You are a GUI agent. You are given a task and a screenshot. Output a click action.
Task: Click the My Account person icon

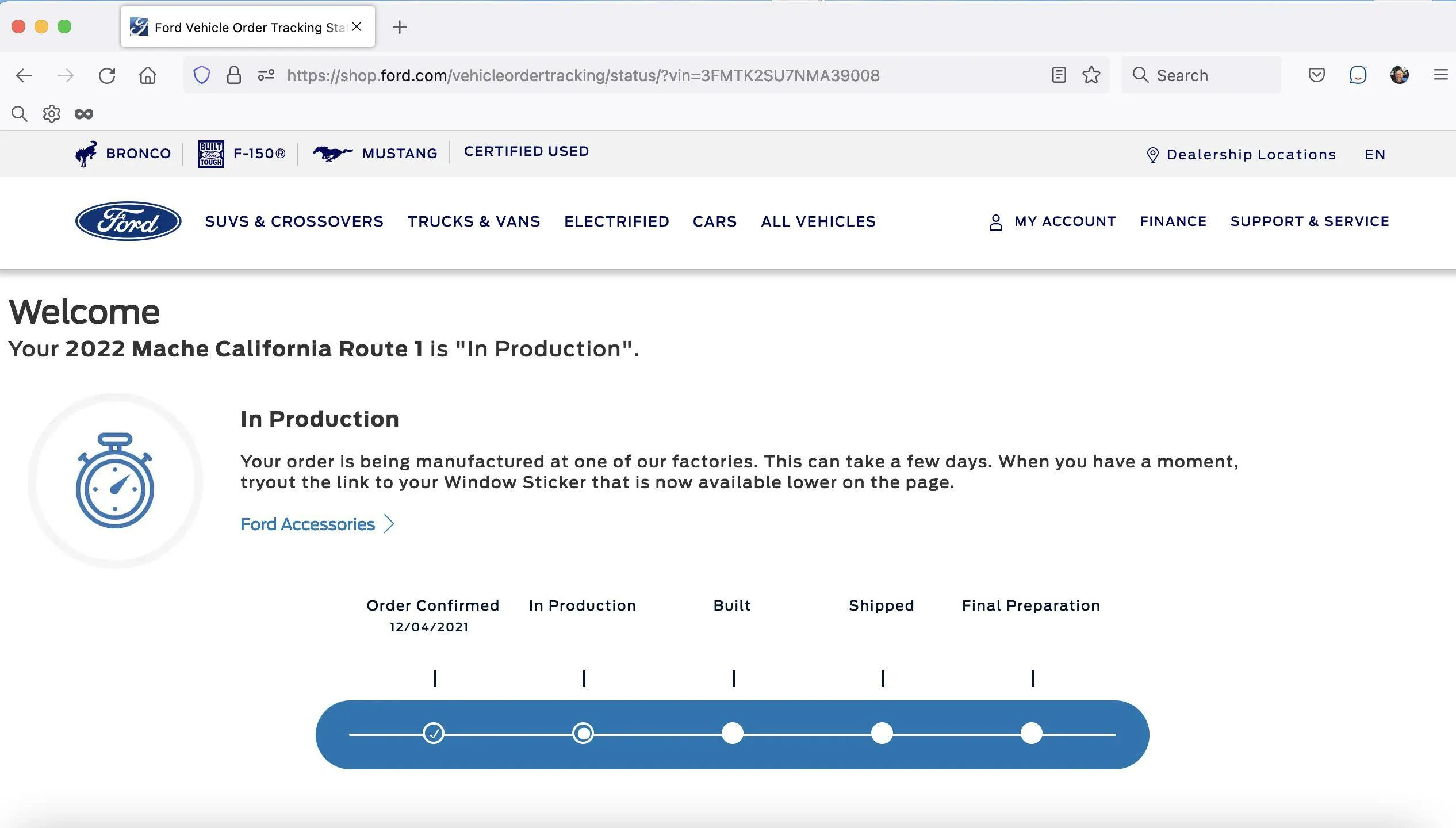(996, 222)
